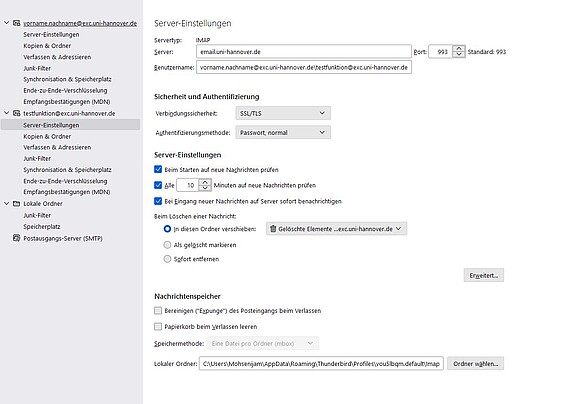Image resolution: width=570 pixels, height=404 pixels.
Task: Open Junk-Filter under Lokale Ordner
Action: 37,215
